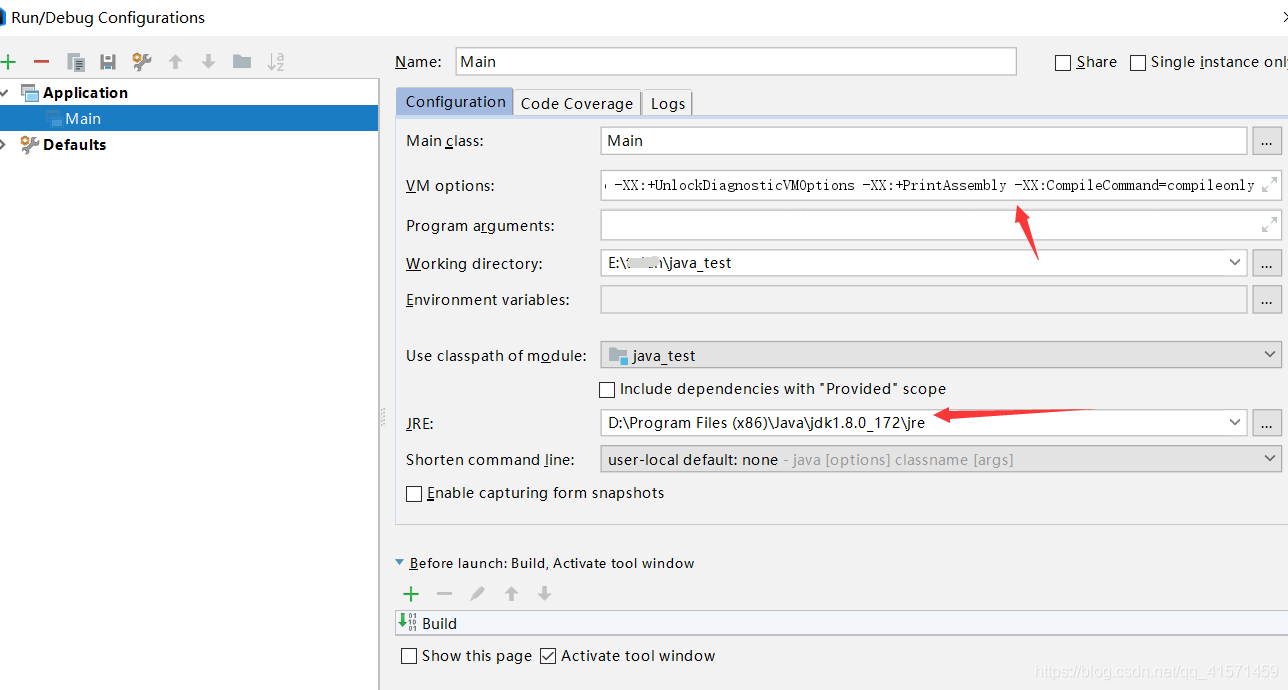Click the browse button for Environment variables

pos(1266,300)
